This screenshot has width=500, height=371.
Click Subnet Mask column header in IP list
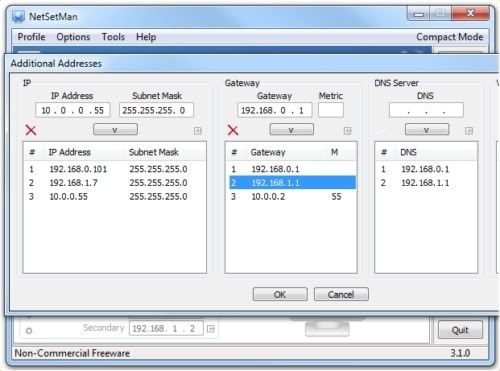pyautogui.click(x=165, y=152)
